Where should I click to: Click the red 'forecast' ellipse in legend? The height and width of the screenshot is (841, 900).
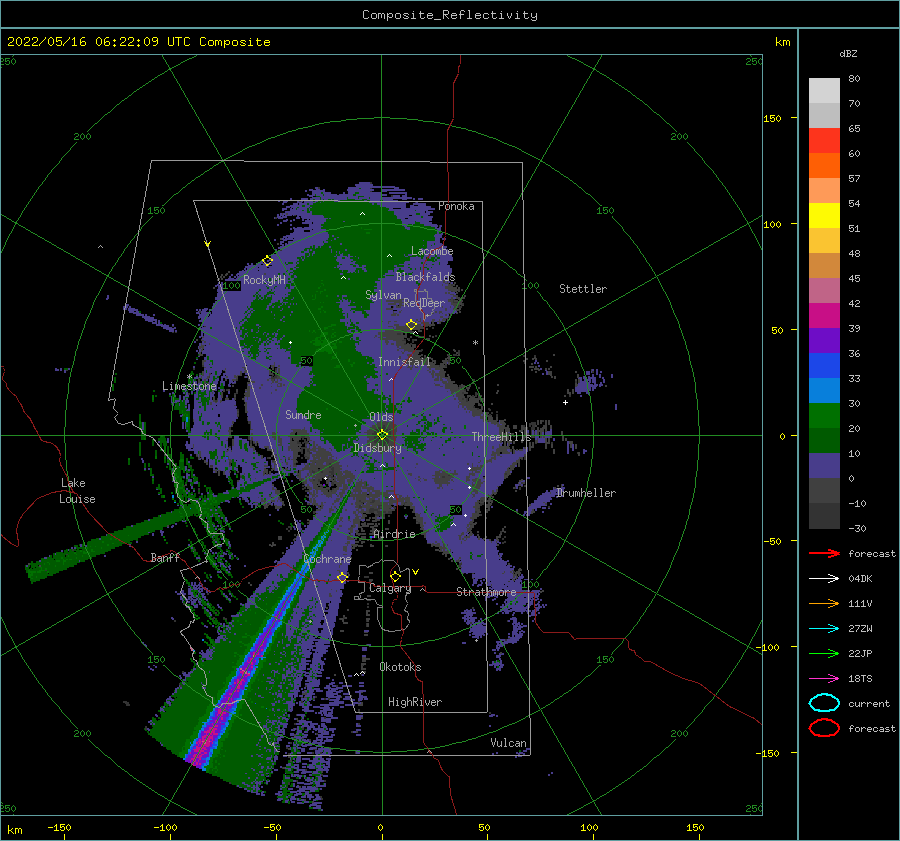click(824, 728)
